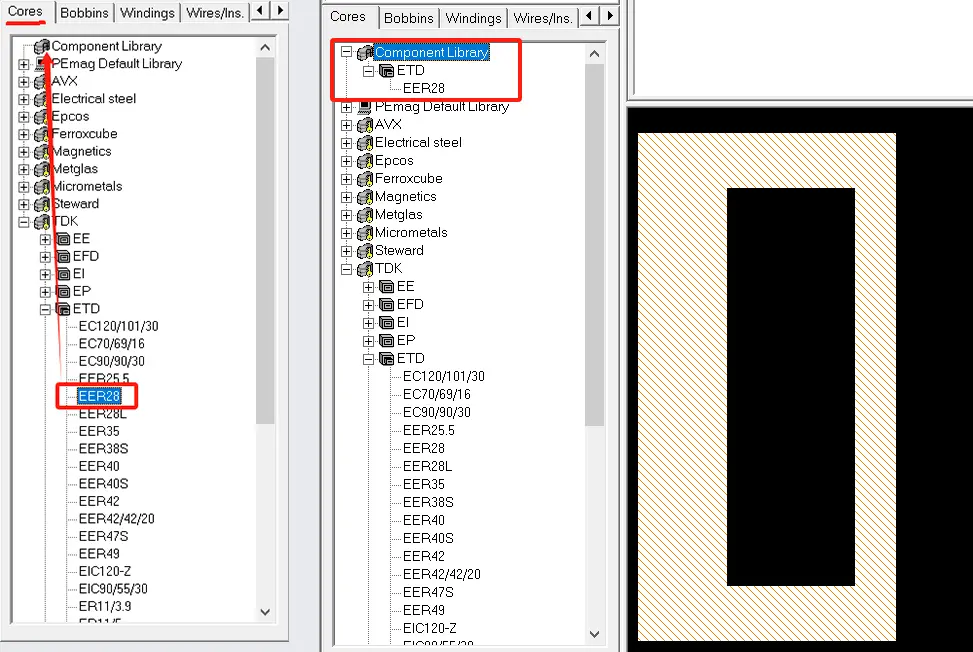Collapse the TDK node in left panel
Image resolution: width=973 pixels, height=652 pixels.
point(24,221)
